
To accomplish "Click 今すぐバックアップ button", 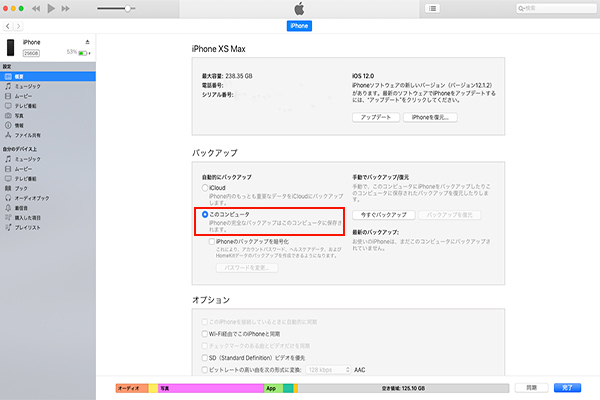I will (384, 215).
